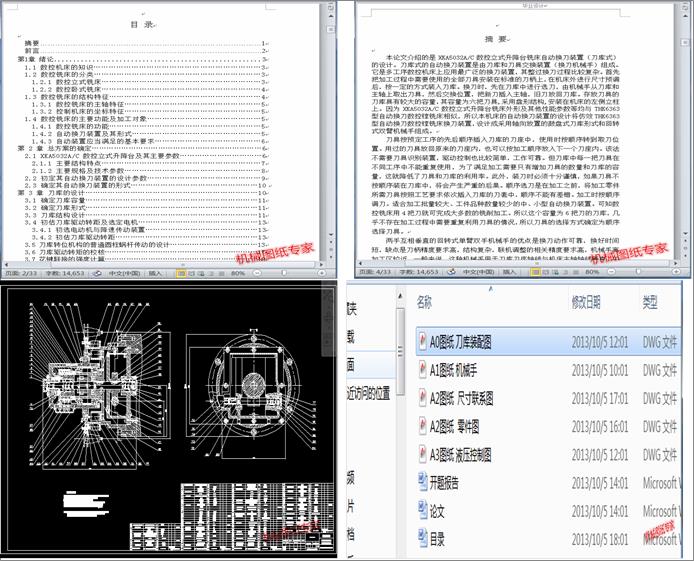Open zoom dialog via 80% in page 4/33 window
The width and height of the screenshot is (694, 561).
592,272
